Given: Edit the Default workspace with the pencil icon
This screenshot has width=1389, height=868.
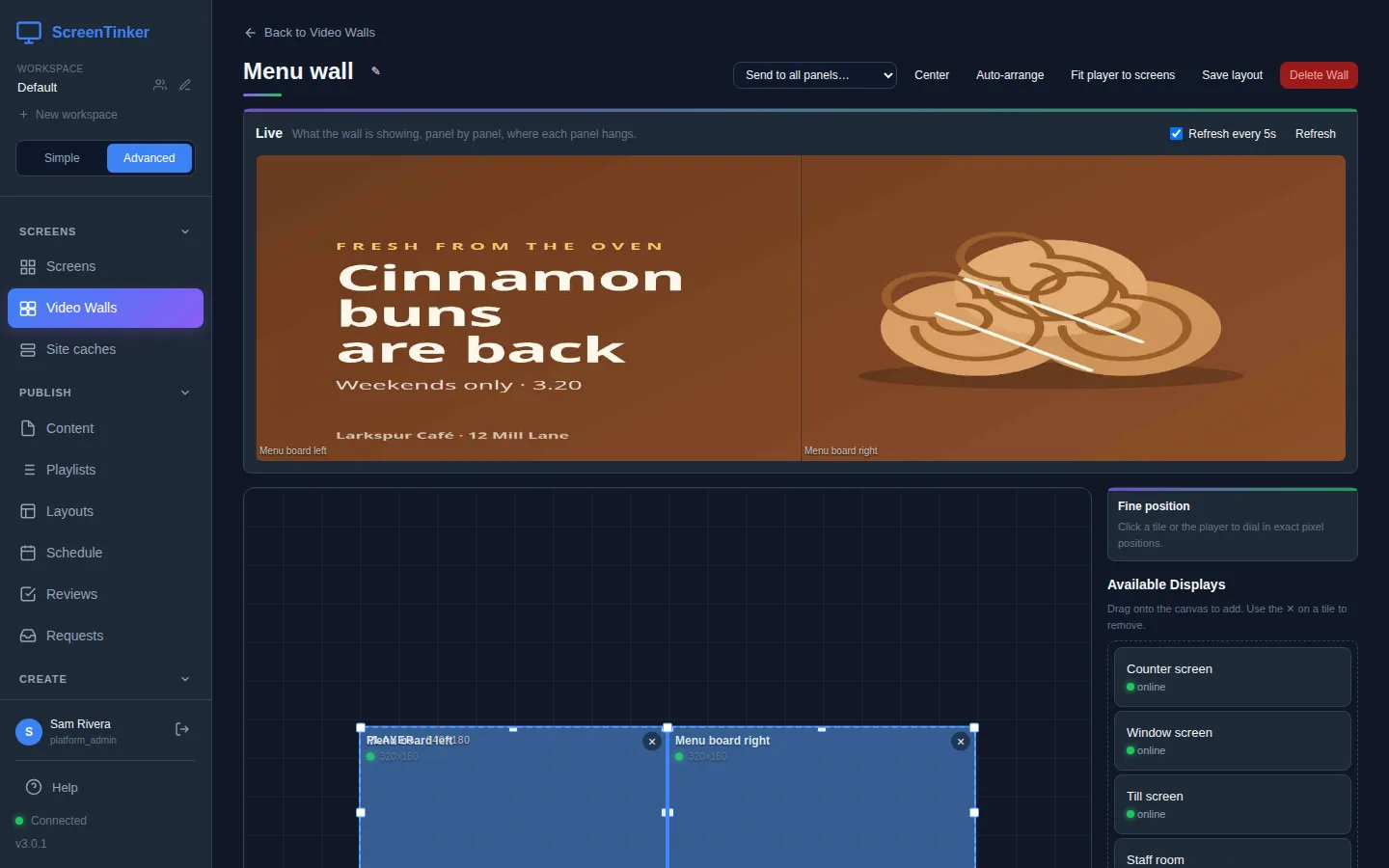Looking at the screenshot, I should (x=185, y=85).
